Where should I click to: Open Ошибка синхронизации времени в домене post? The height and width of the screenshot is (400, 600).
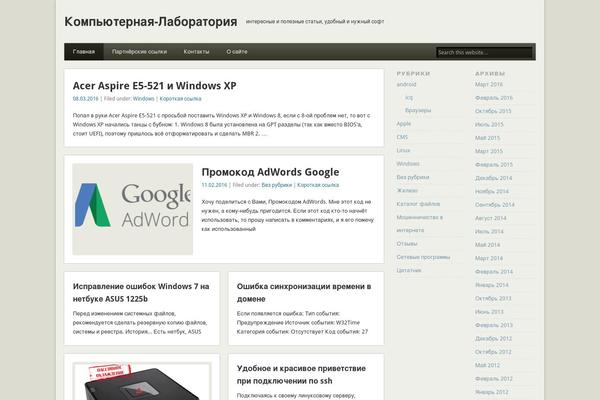(x=304, y=292)
